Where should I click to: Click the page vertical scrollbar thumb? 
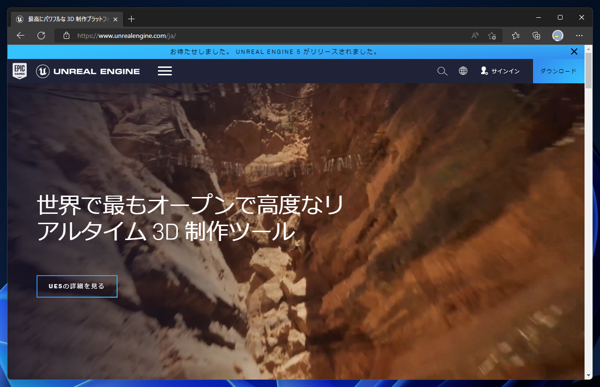(x=589, y=71)
